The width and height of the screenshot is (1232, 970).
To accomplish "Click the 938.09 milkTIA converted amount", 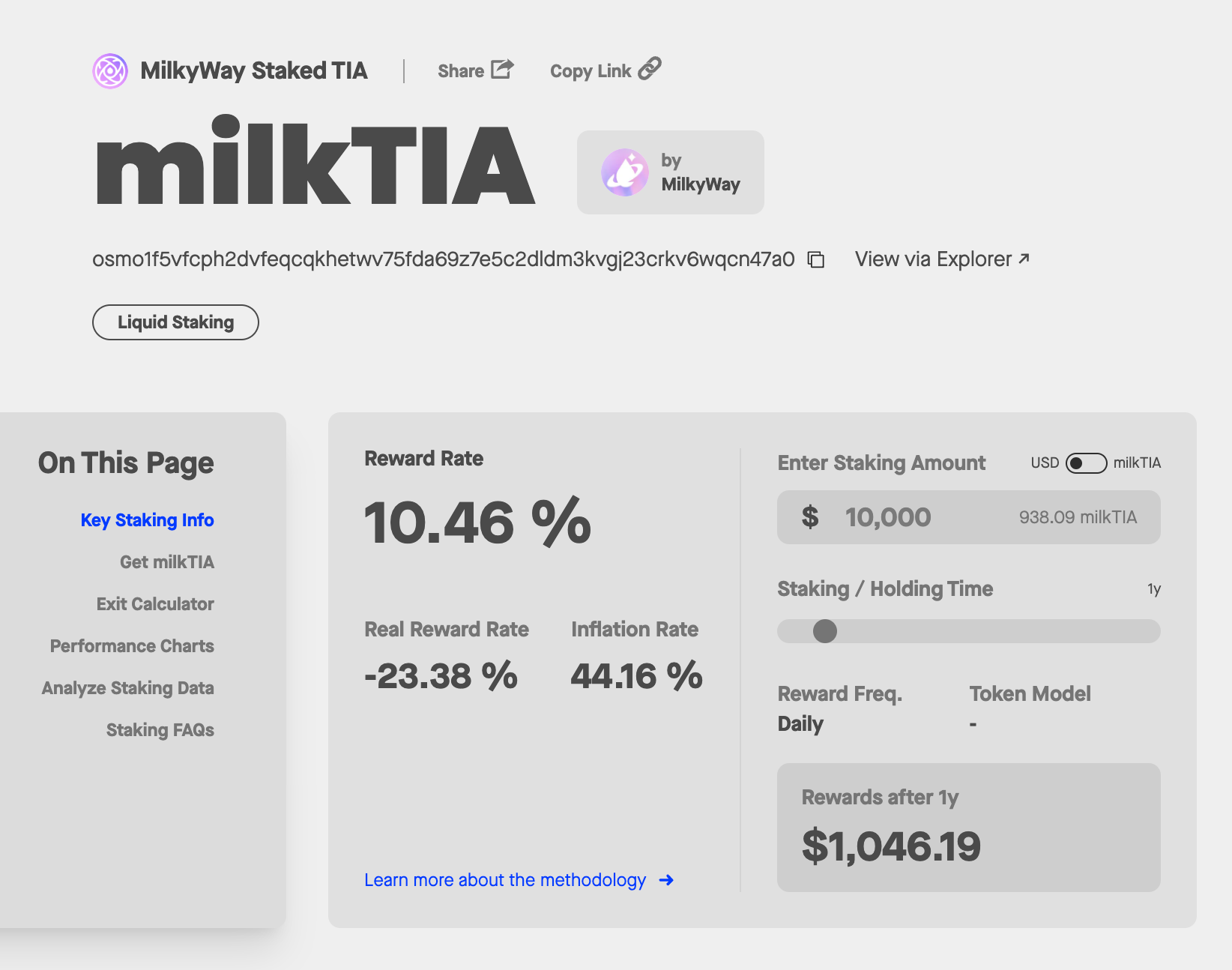I will pyautogui.click(x=1078, y=517).
